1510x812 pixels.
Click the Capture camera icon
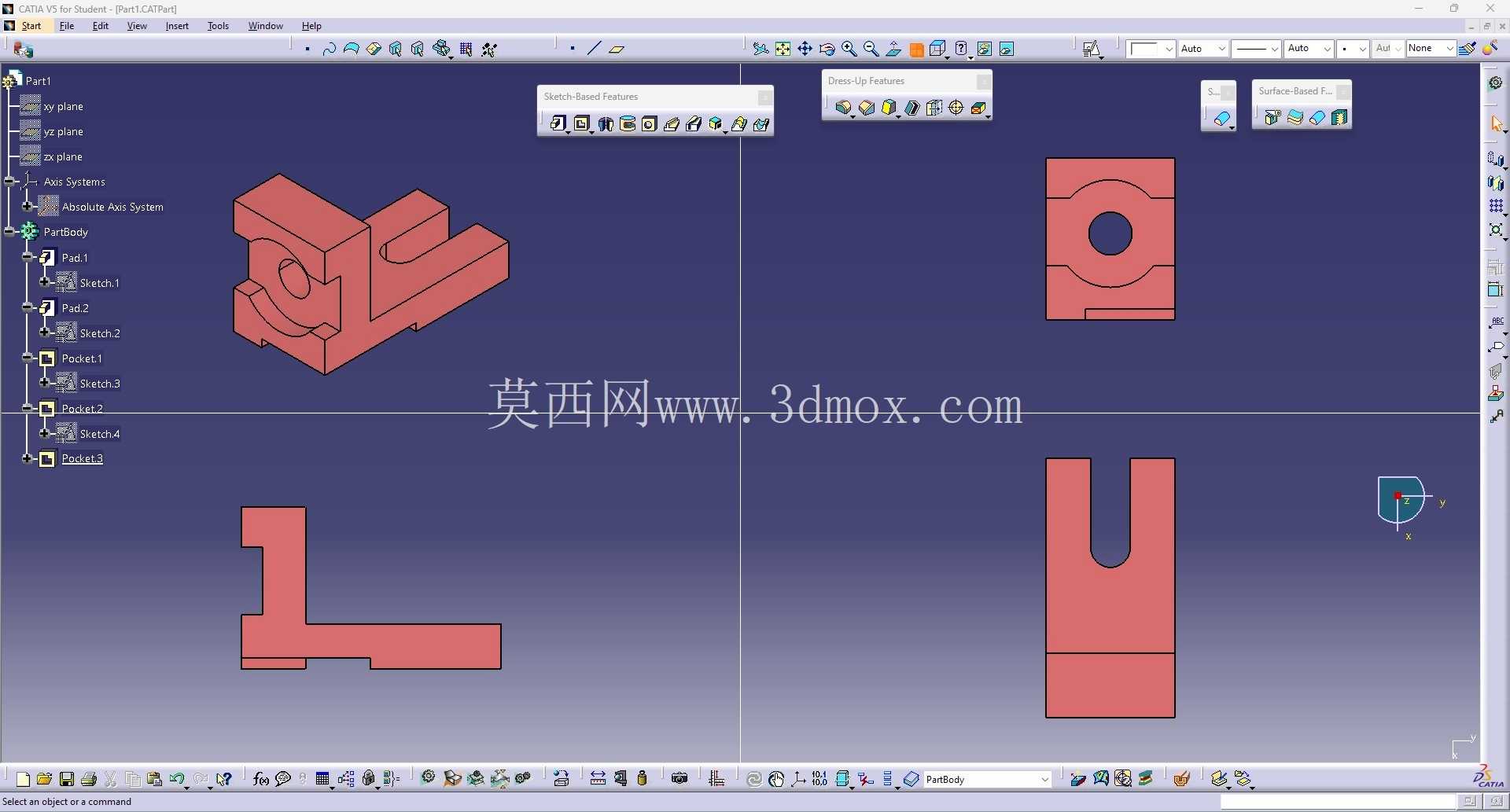click(679, 779)
